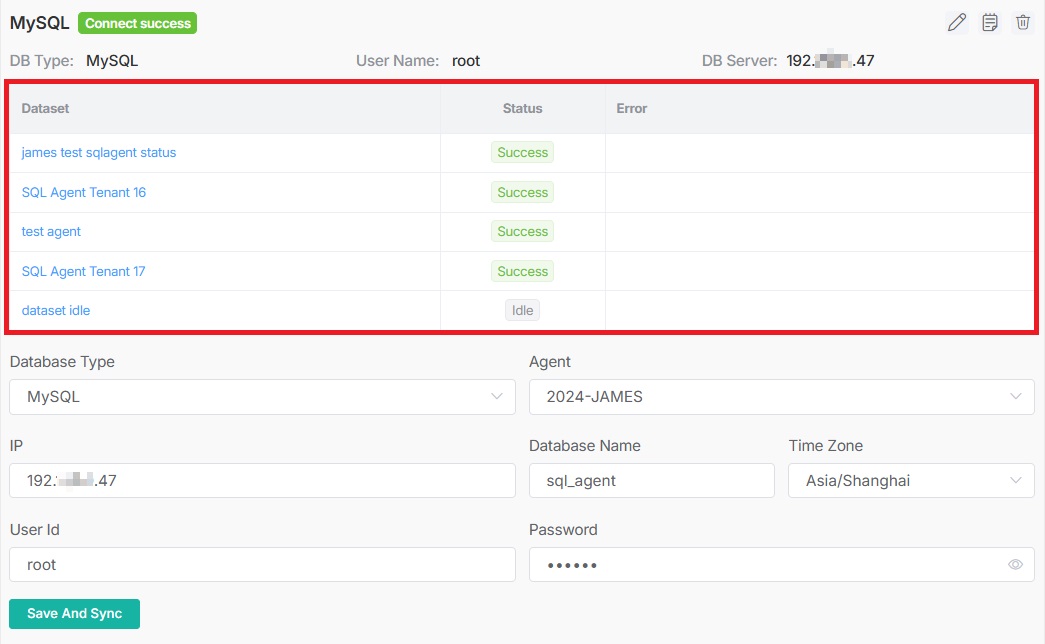
Task: Click into the IP address field
Action: 262,481
